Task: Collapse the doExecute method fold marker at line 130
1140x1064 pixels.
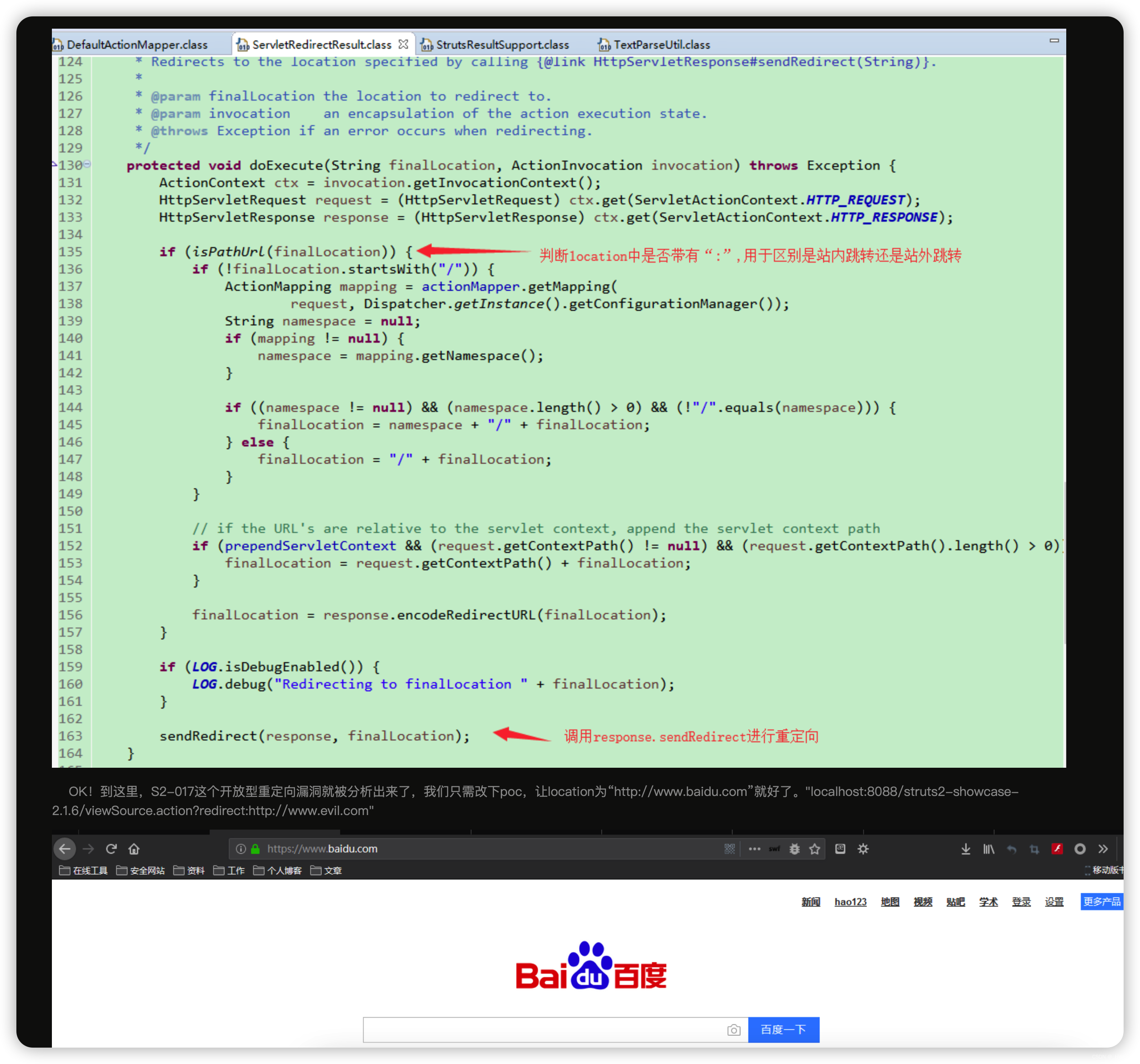Action: pyautogui.click(x=87, y=165)
